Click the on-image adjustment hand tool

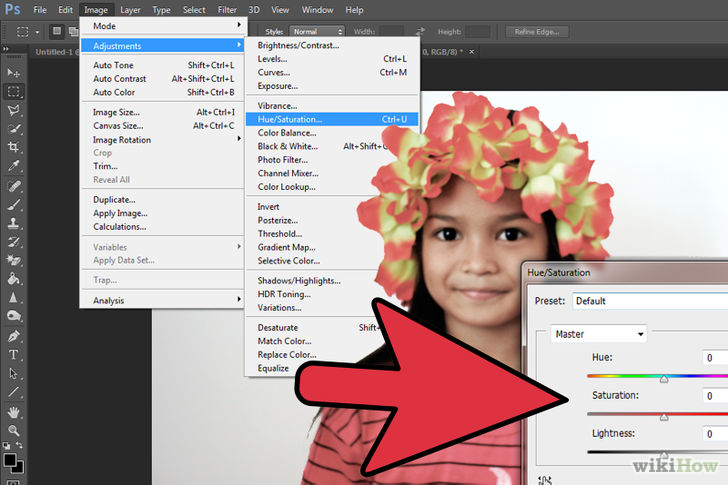tap(545, 480)
